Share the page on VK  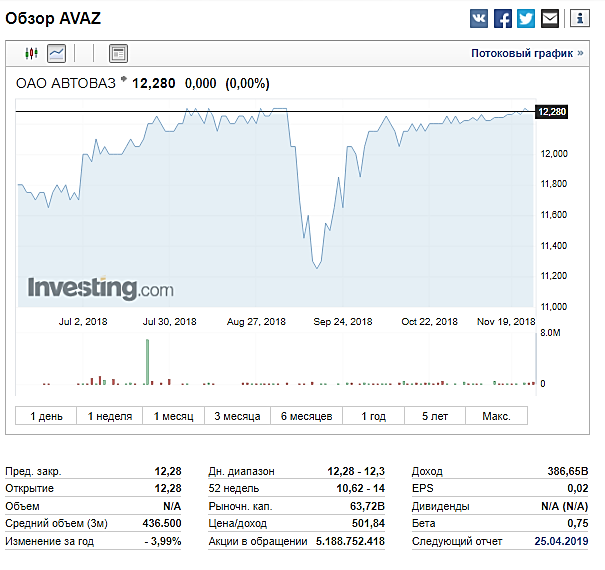479,19
